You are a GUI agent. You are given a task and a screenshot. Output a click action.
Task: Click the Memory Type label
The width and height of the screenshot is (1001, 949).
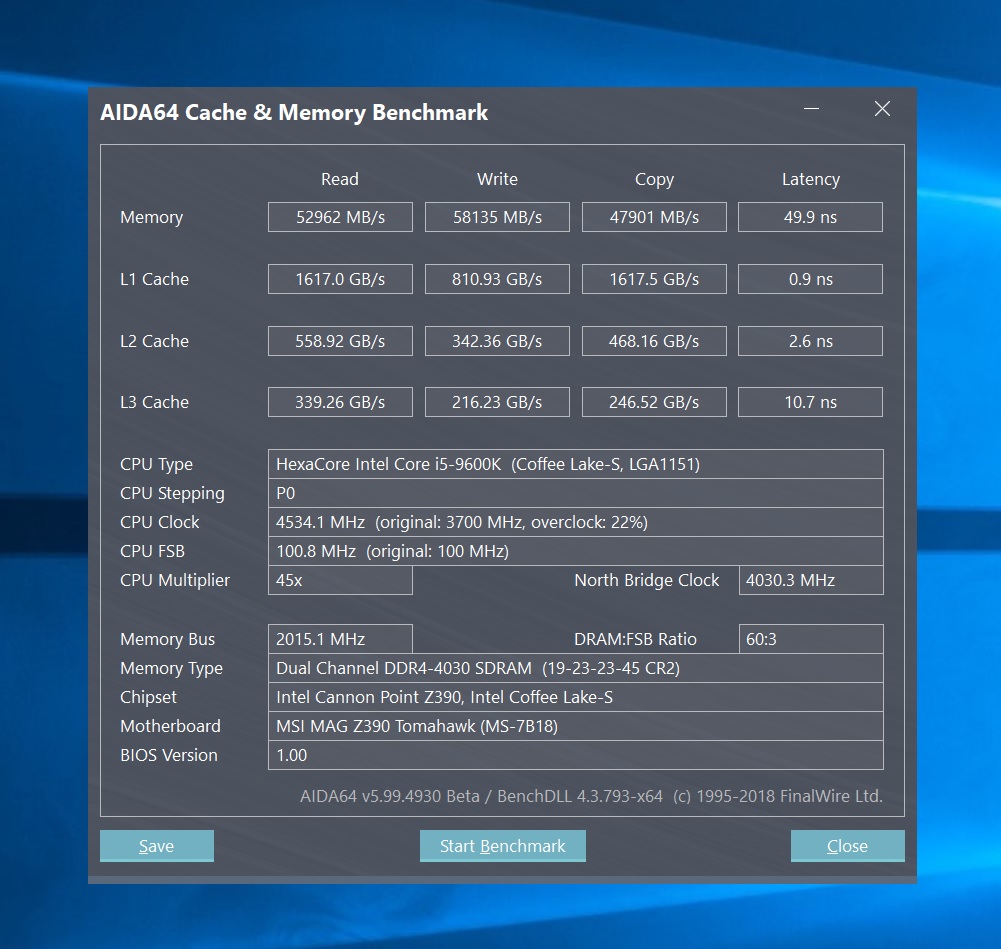coord(171,668)
